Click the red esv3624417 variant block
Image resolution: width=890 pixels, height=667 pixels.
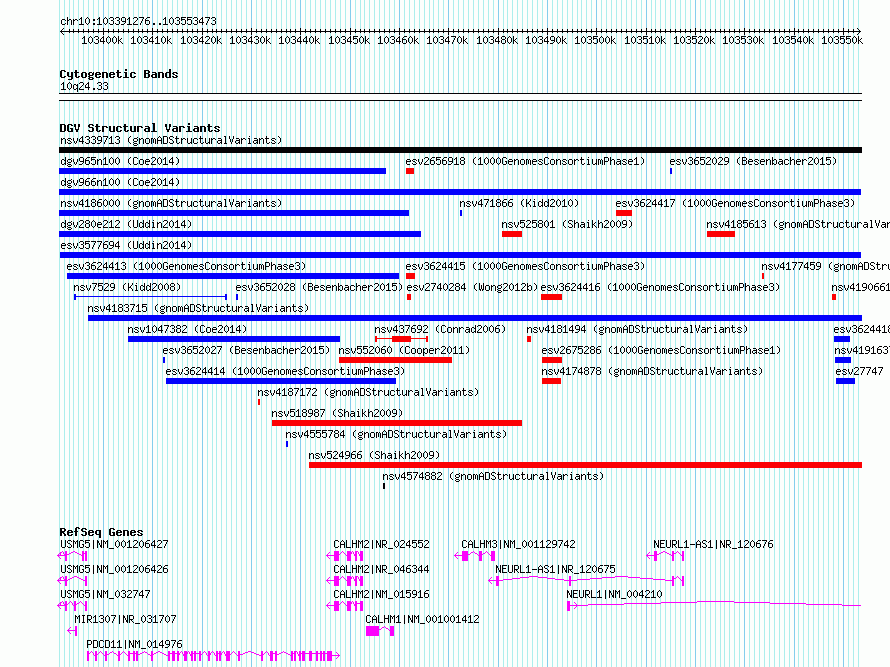tap(624, 213)
